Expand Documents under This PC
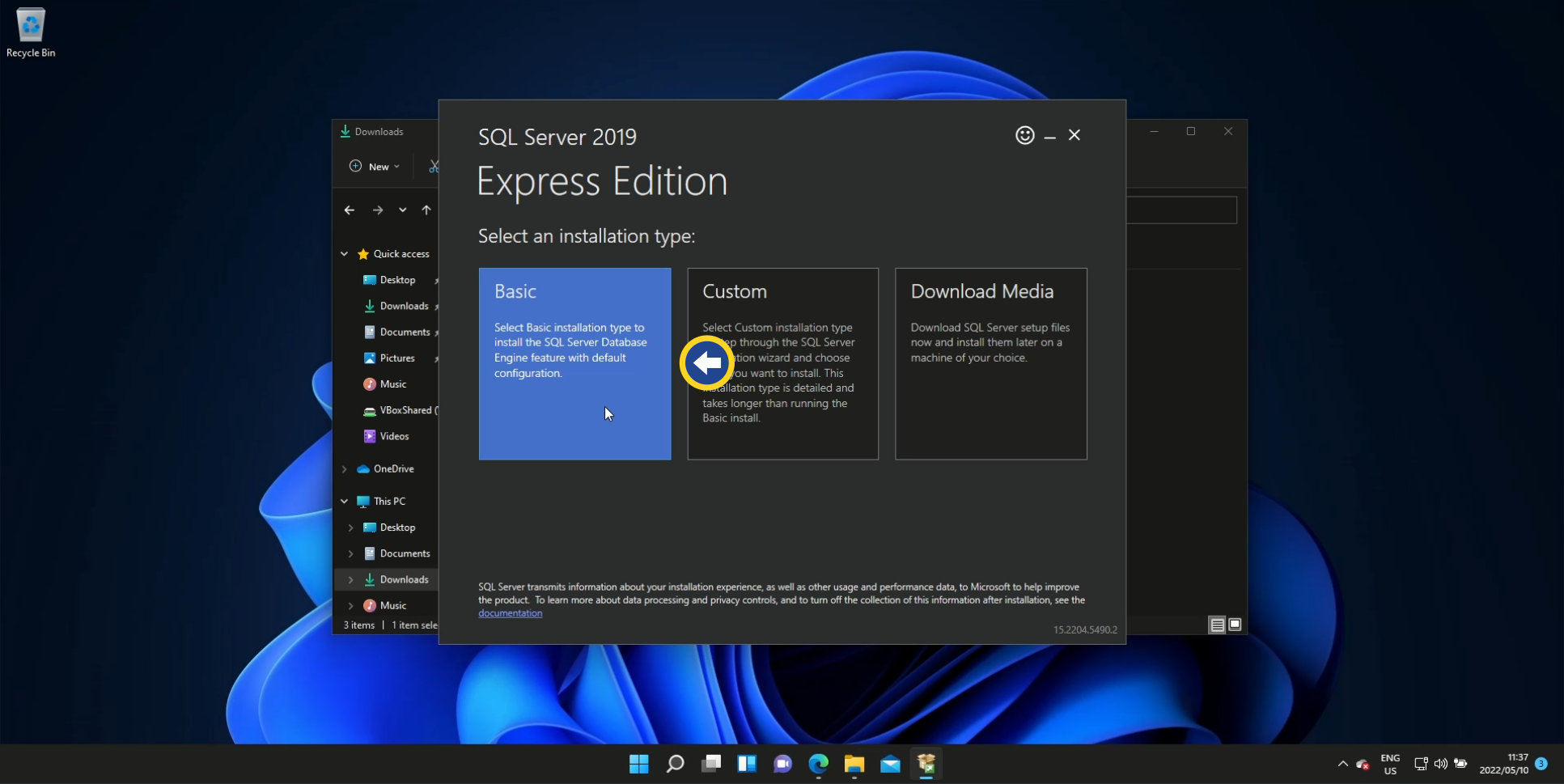 [x=350, y=553]
